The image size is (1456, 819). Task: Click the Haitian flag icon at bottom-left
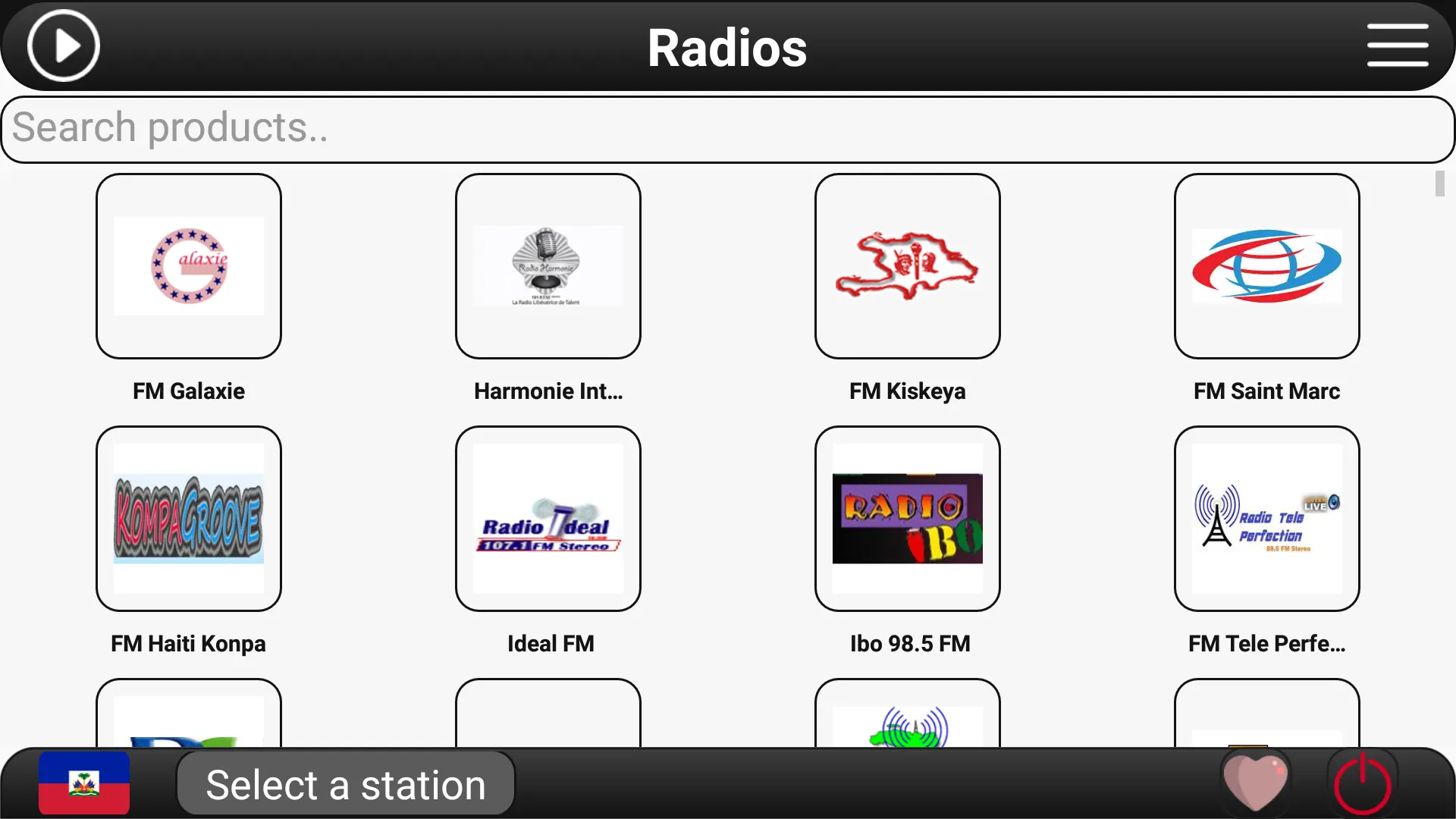(x=85, y=785)
